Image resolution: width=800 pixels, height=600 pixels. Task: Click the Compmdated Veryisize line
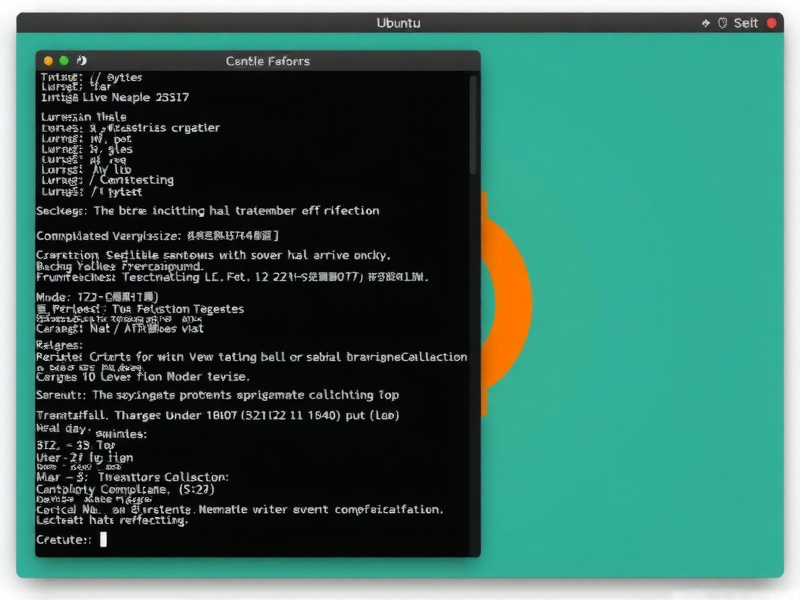point(157,237)
